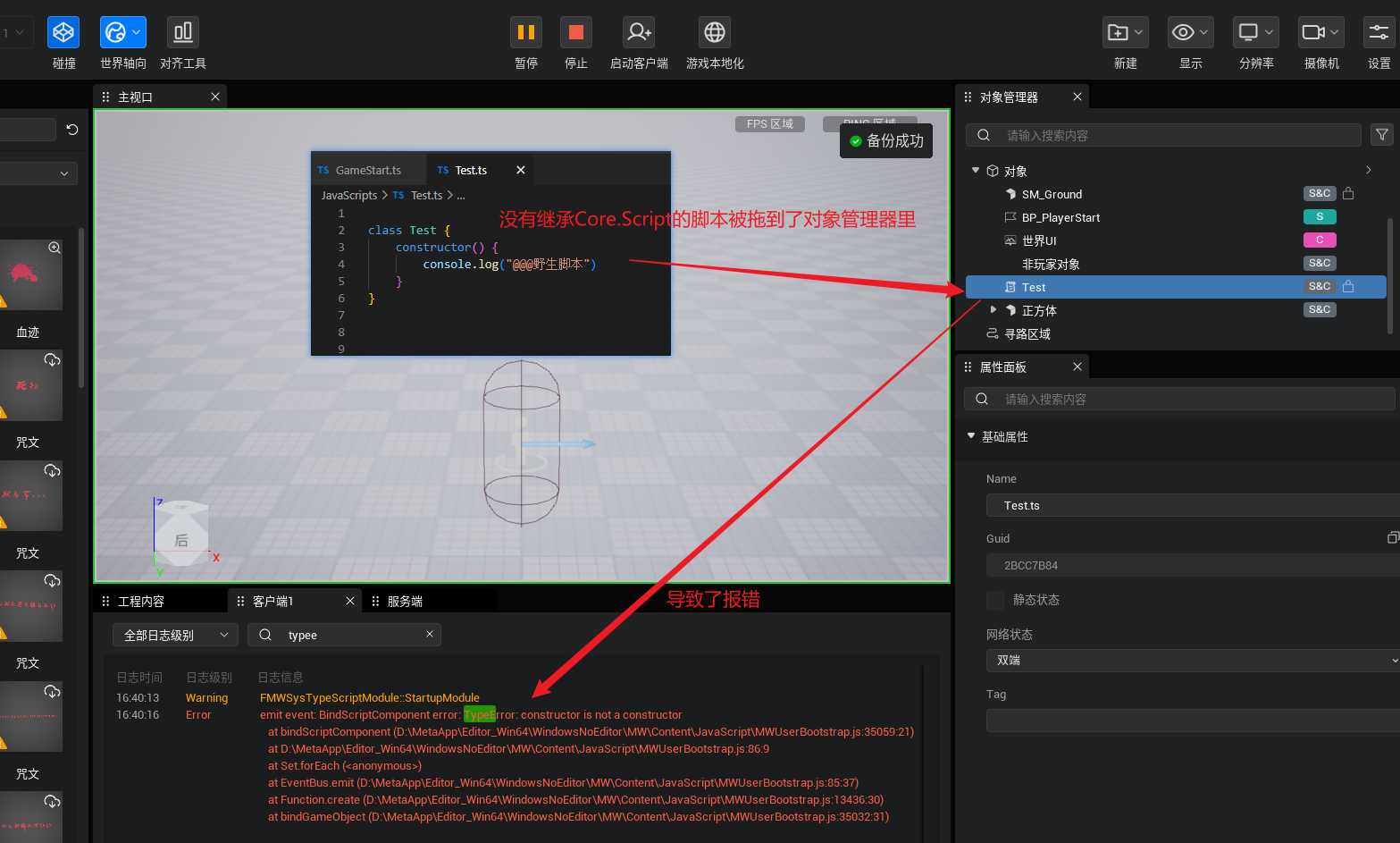
Task: Enable the 静态状态 checkbox
Action: click(995, 600)
